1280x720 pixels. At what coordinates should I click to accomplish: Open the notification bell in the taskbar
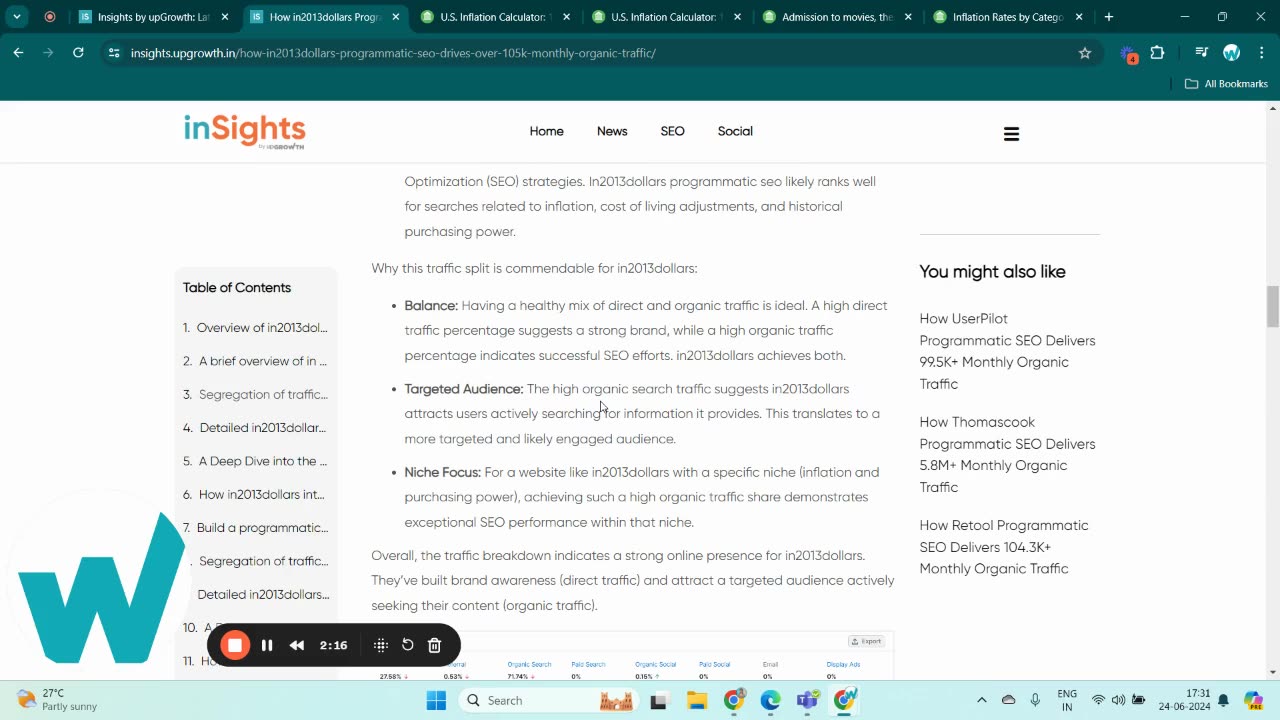coord(1223,700)
